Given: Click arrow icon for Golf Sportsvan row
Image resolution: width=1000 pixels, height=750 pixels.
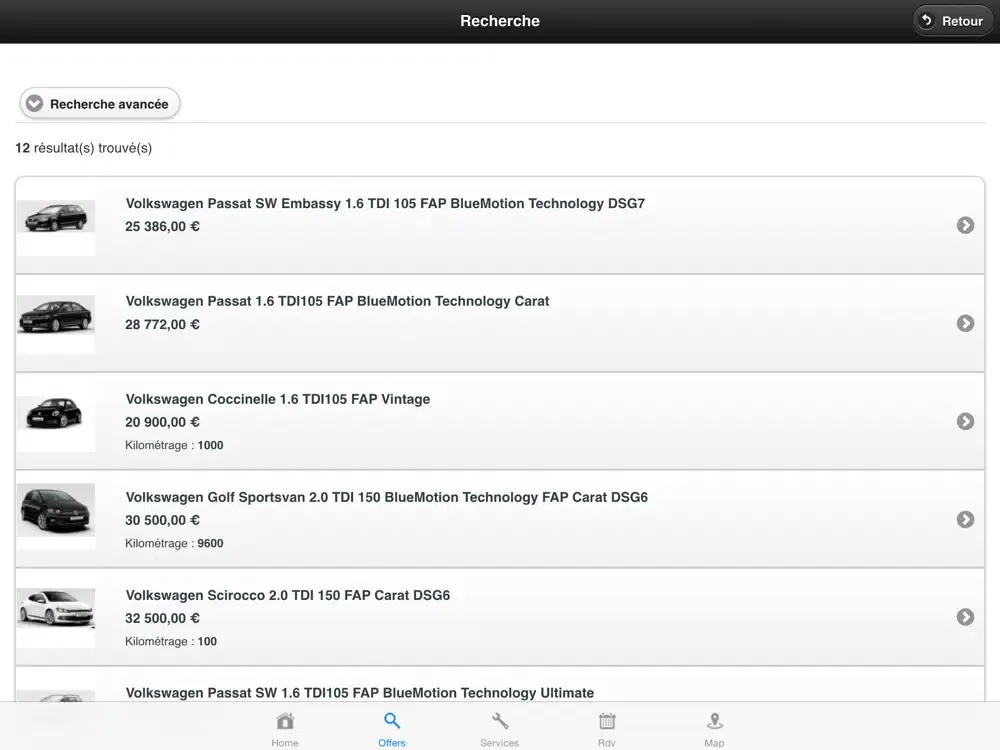Looking at the screenshot, I should [965, 519].
